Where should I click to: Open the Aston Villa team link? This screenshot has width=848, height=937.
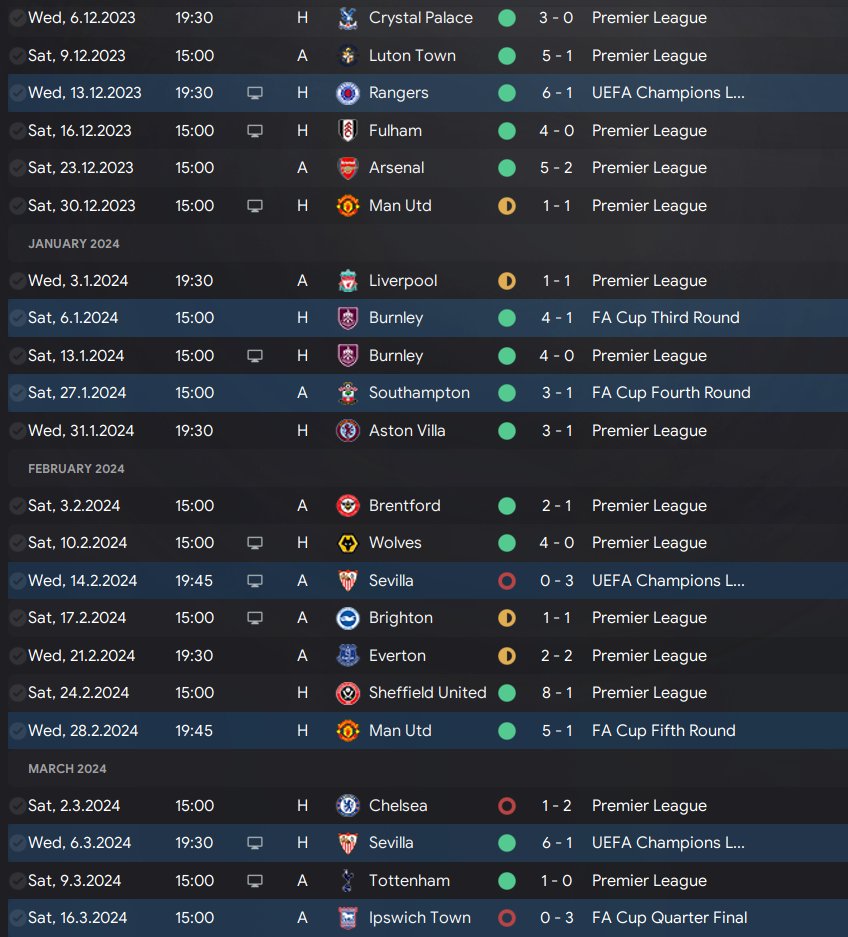point(407,431)
